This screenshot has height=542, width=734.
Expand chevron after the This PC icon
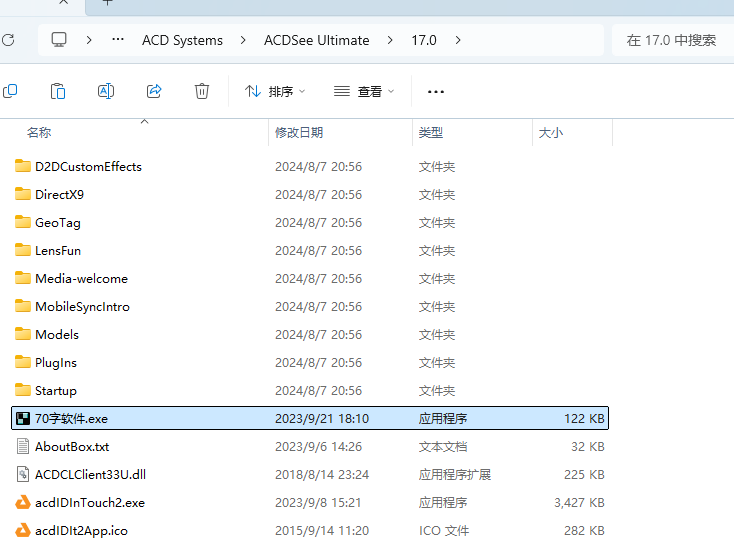pos(89,40)
